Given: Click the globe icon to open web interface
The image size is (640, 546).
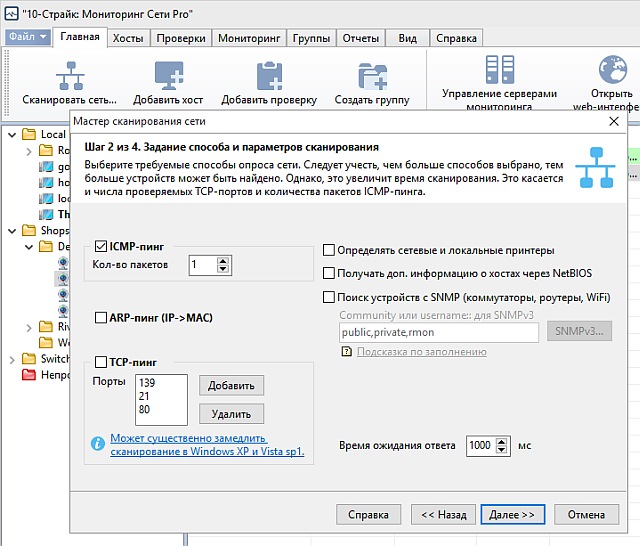Looking at the screenshot, I should [x=613, y=69].
